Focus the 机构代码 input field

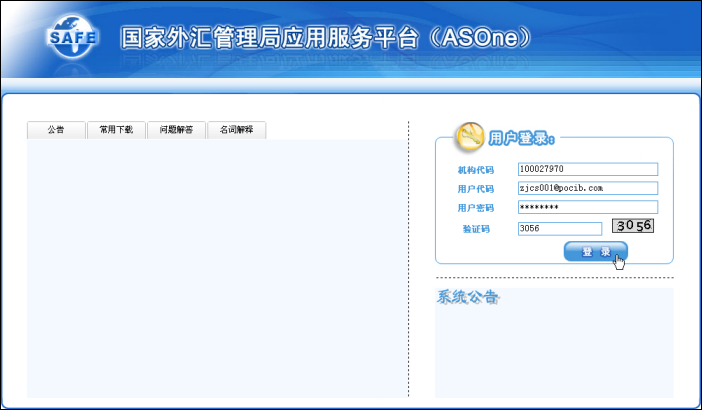587,169
